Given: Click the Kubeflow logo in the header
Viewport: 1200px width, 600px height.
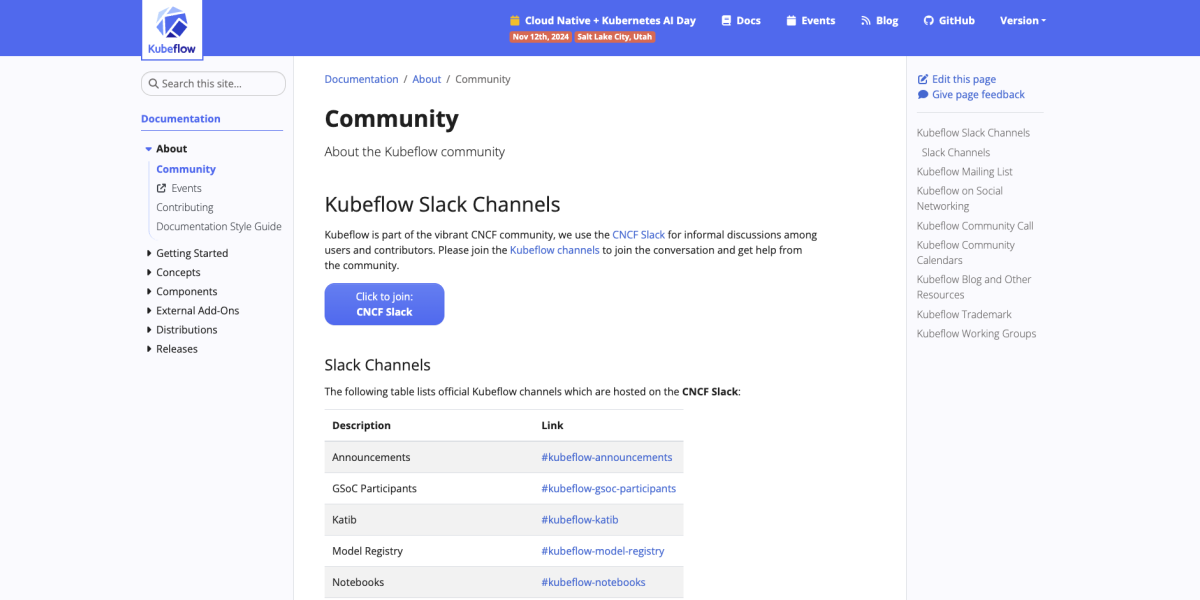Looking at the screenshot, I should [x=171, y=29].
